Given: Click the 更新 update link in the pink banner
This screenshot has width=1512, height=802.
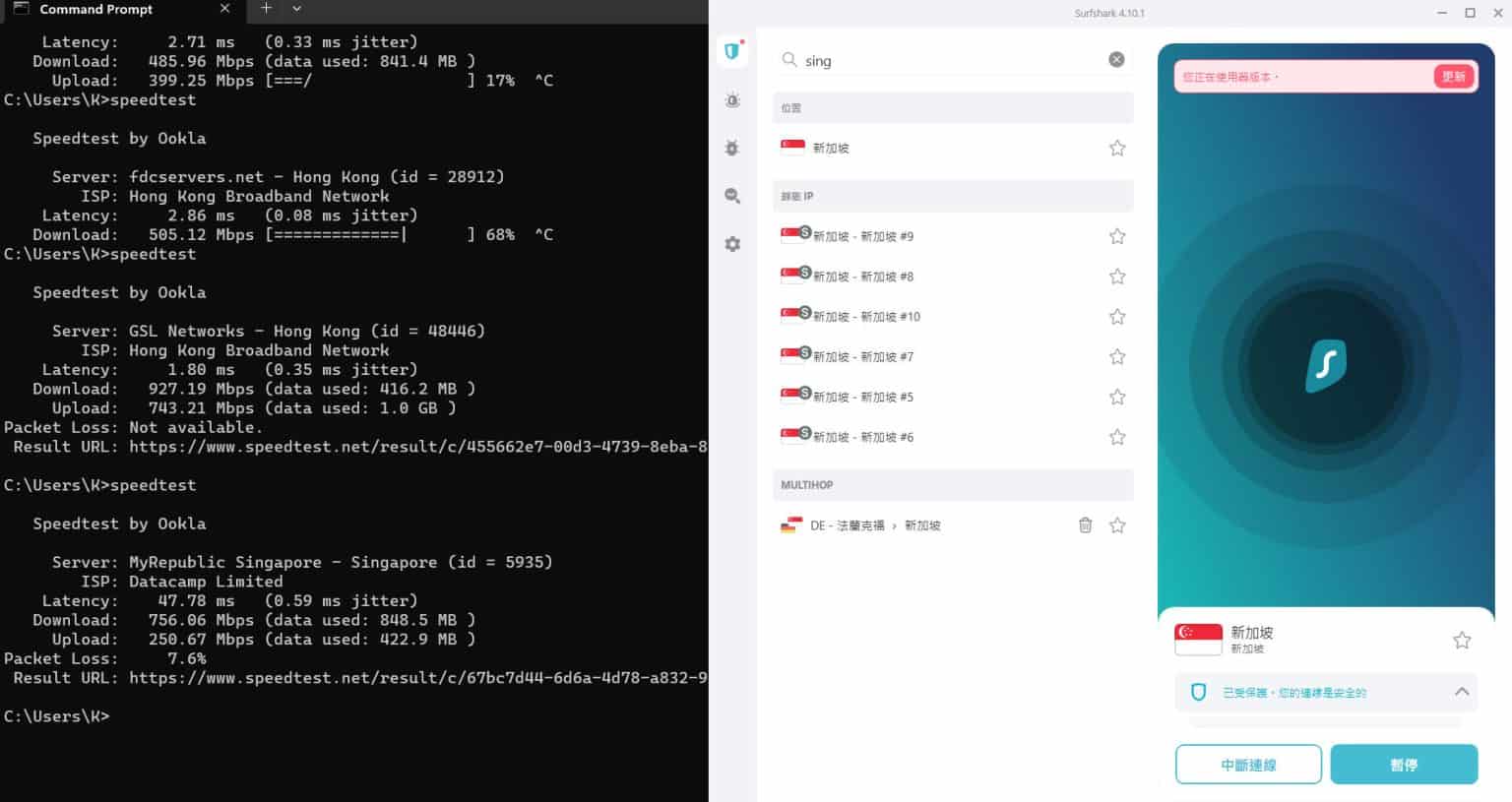Looking at the screenshot, I should click(x=1454, y=76).
